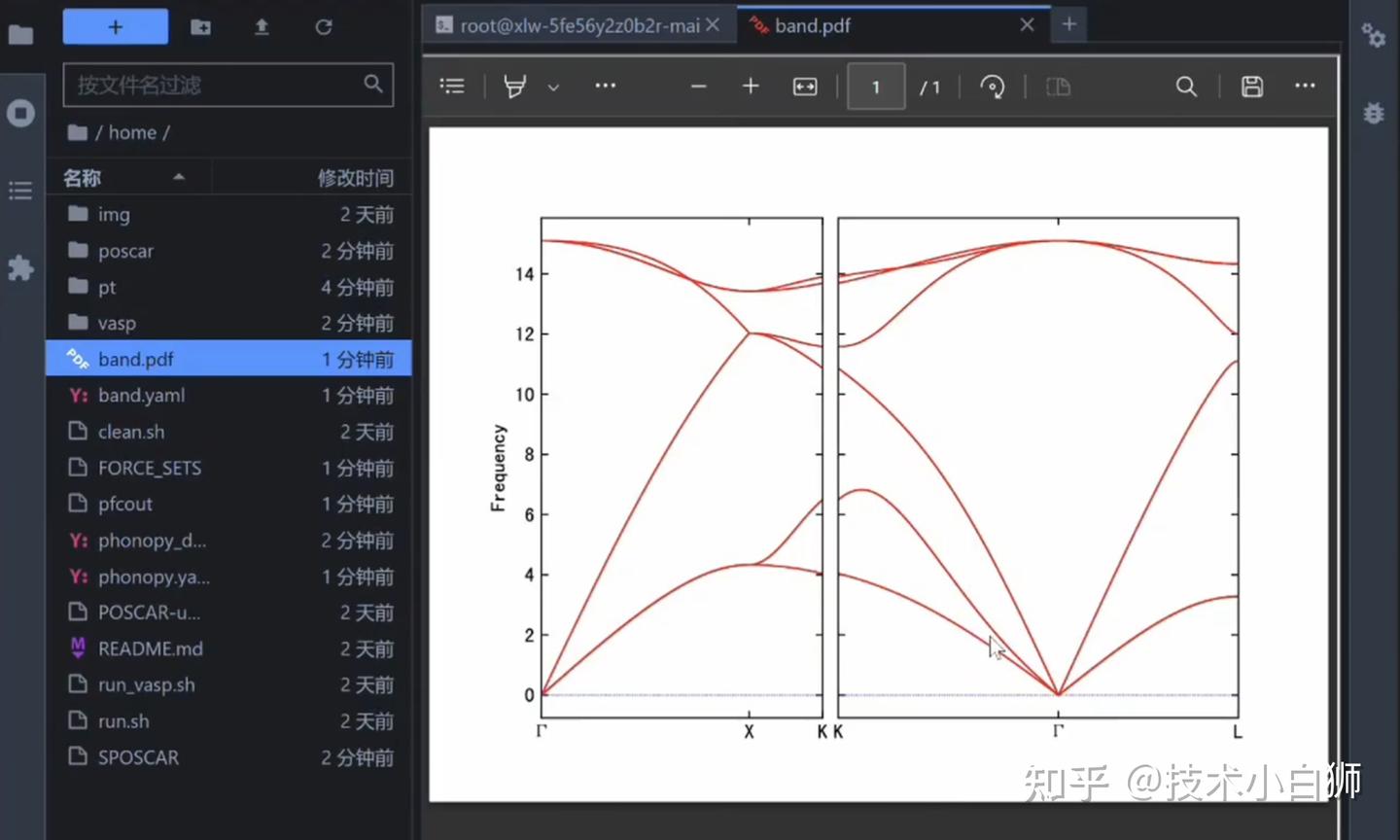Open search within the PDF
1400x840 pixels.
click(1186, 86)
